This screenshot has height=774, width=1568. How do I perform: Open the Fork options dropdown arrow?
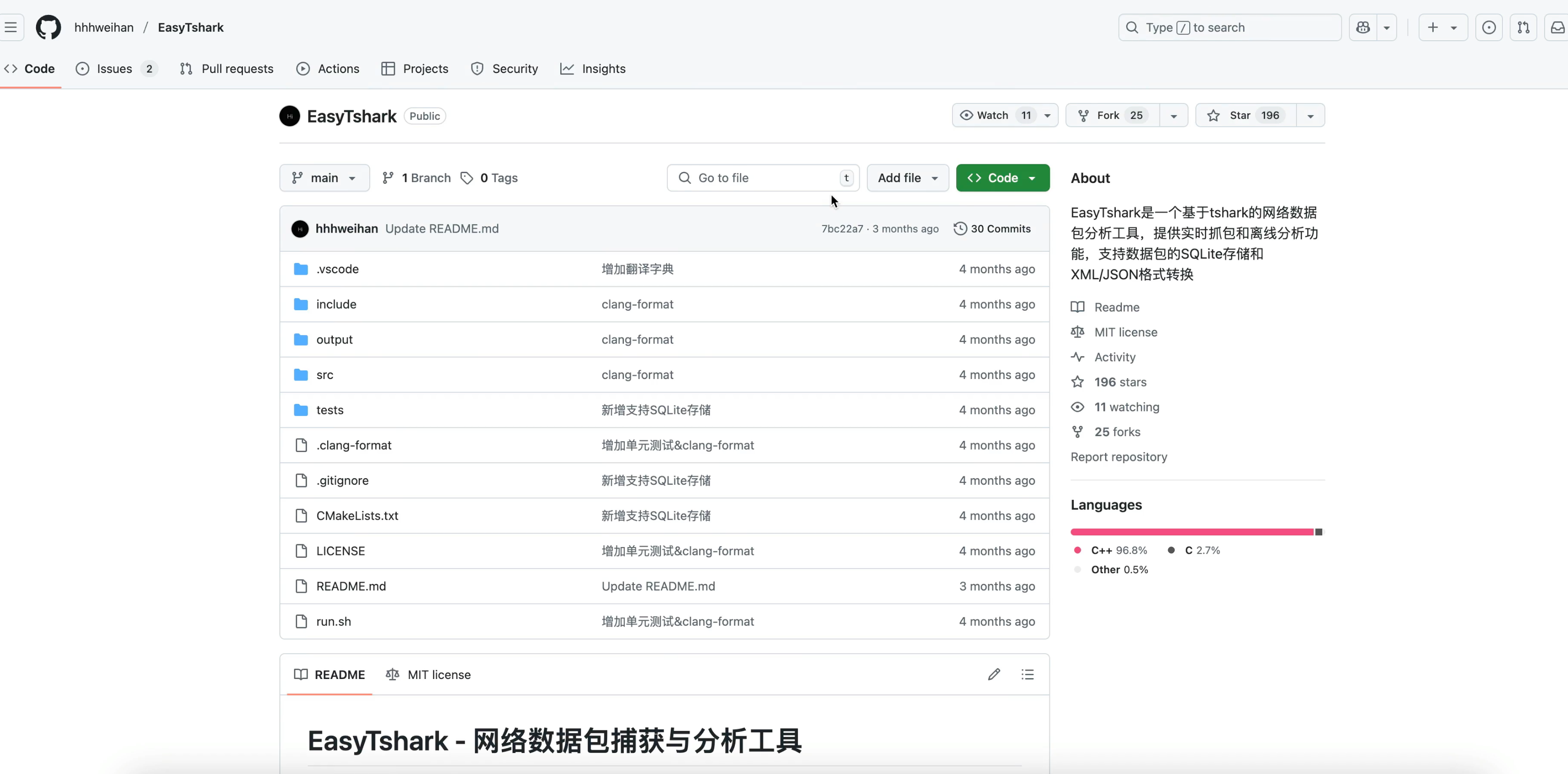(x=1173, y=116)
